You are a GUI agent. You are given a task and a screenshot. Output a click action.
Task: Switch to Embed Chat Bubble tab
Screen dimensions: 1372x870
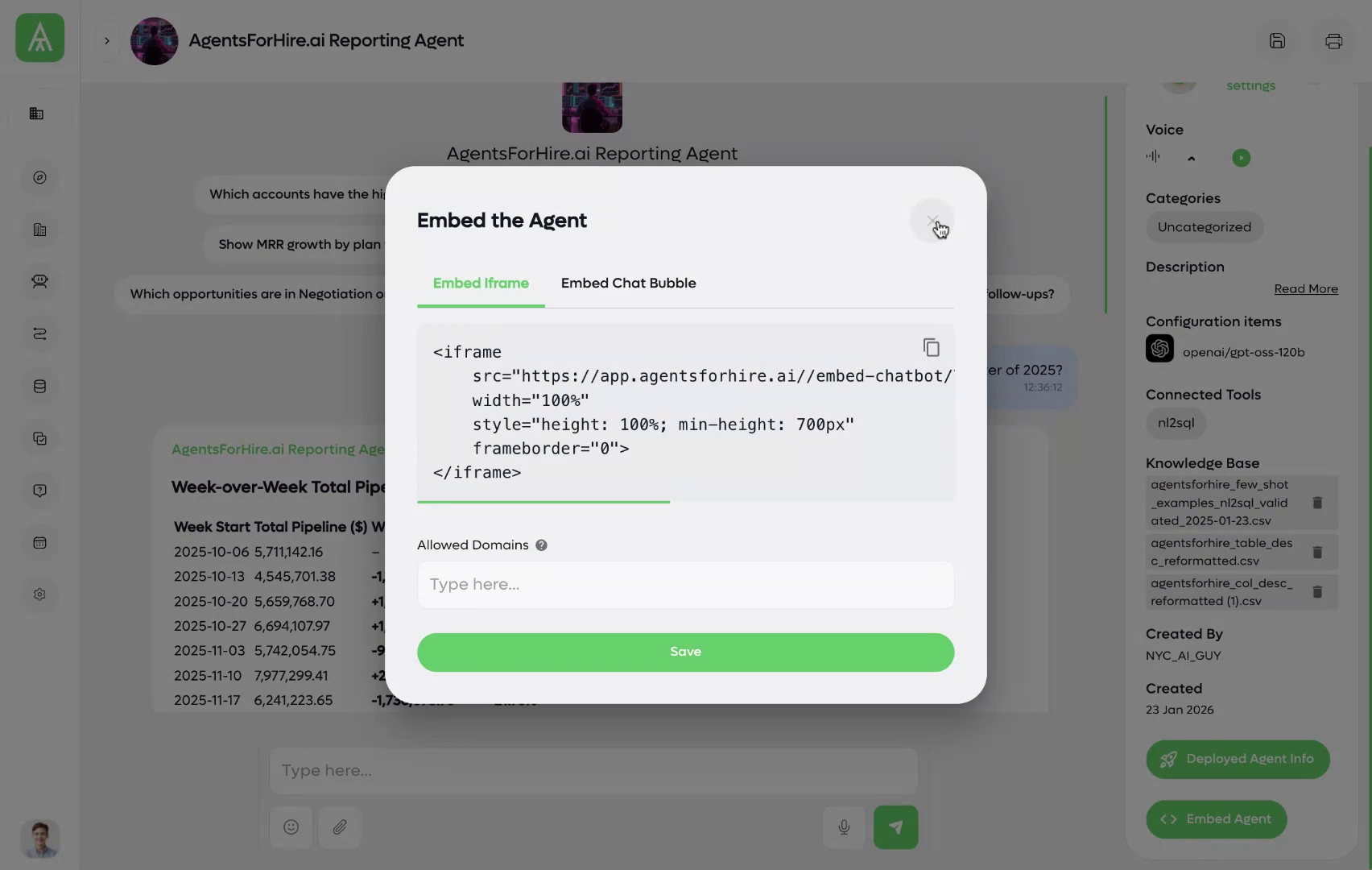pyautogui.click(x=628, y=283)
